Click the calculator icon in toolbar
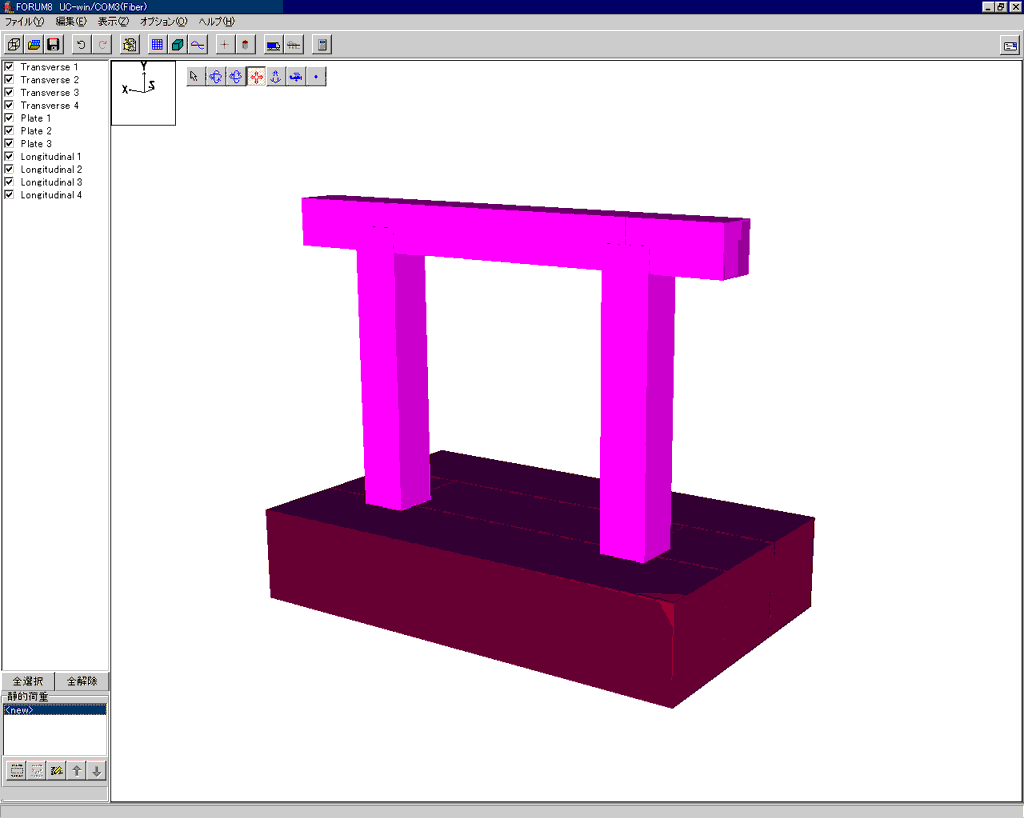 [x=321, y=44]
